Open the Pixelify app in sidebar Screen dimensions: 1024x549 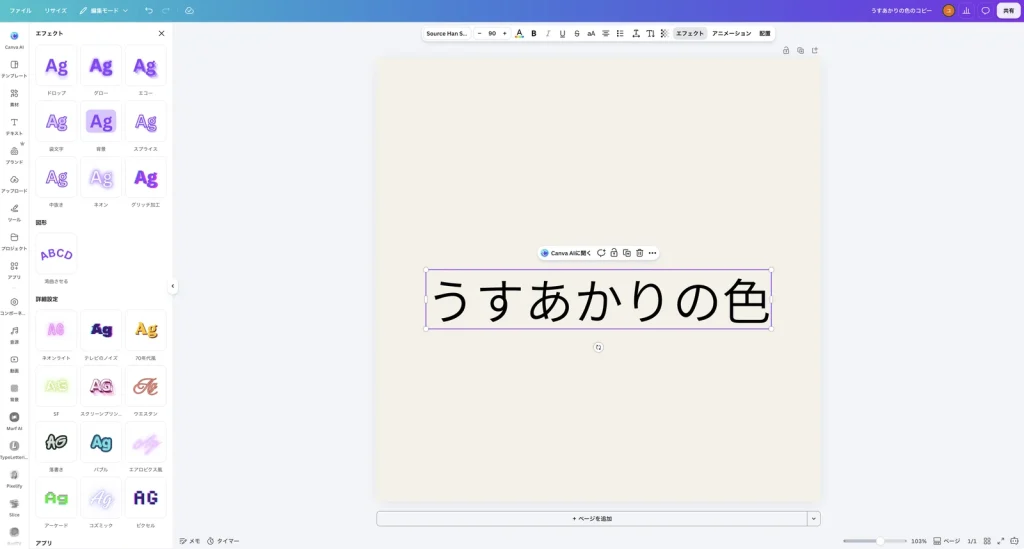[x=14, y=478]
